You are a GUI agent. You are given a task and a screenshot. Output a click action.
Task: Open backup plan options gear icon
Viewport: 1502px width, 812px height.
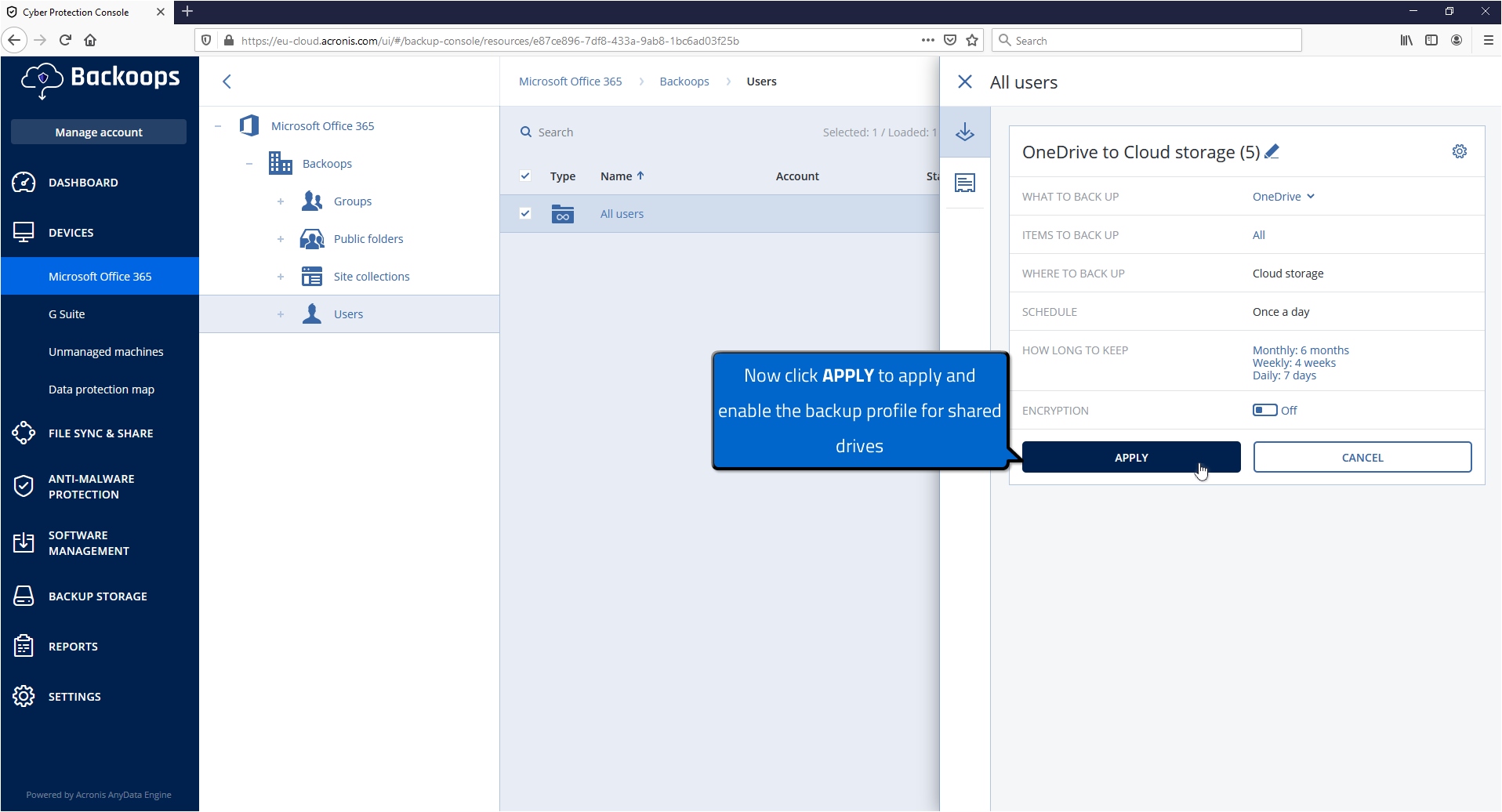pos(1460,151)
